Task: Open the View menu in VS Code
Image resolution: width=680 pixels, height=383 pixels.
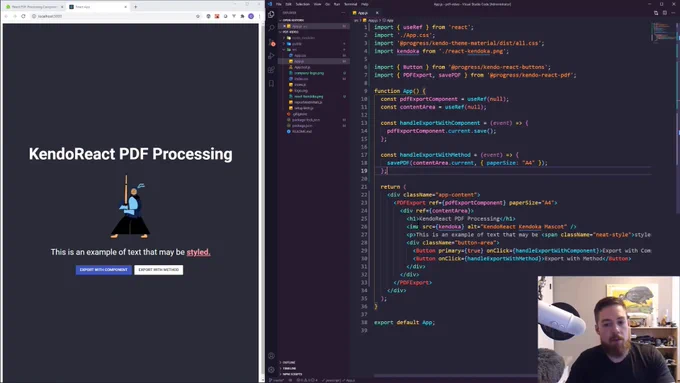Action: [x=317, y=4]
